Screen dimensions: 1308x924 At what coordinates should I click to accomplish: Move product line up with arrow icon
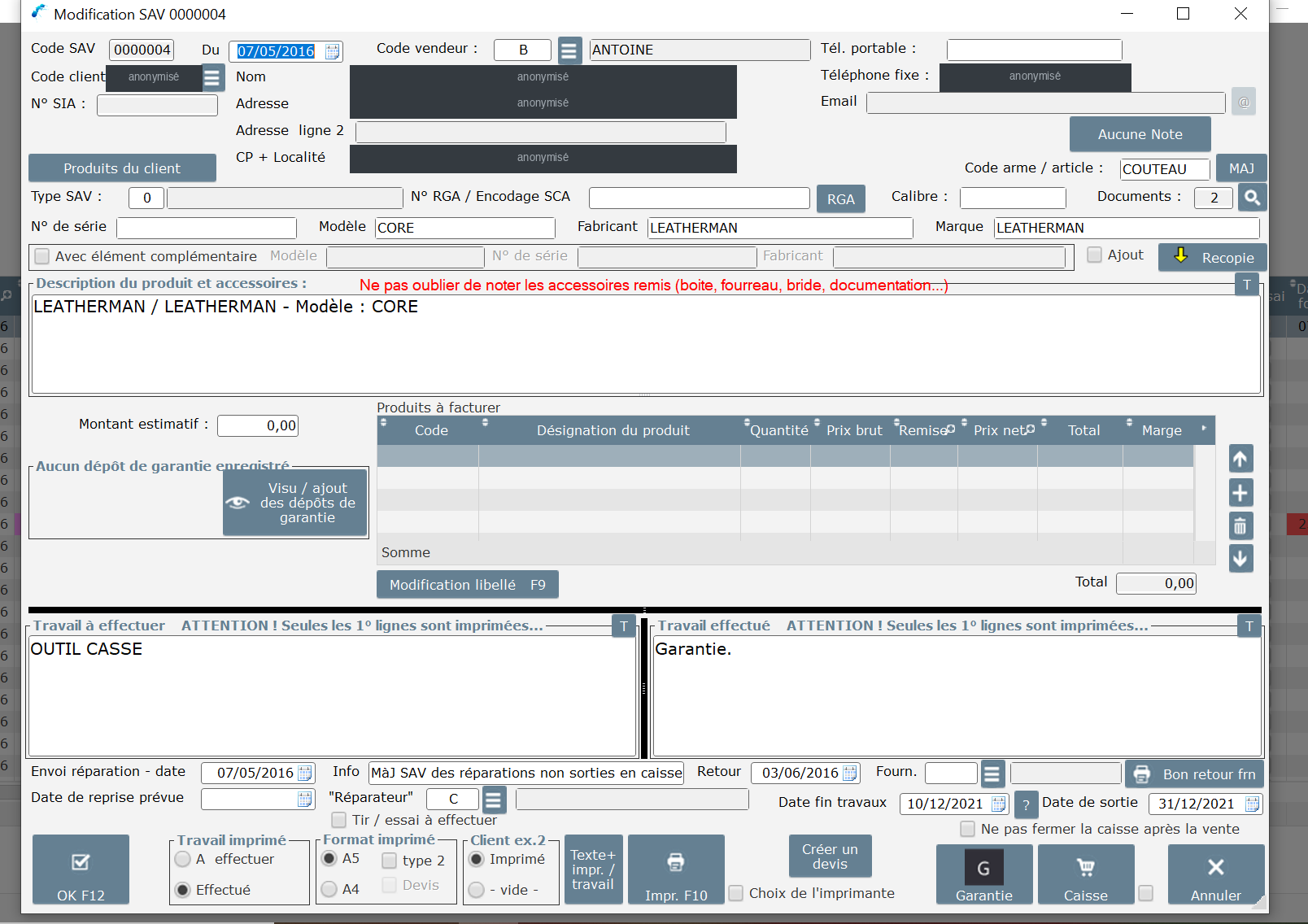(1240, 460)
